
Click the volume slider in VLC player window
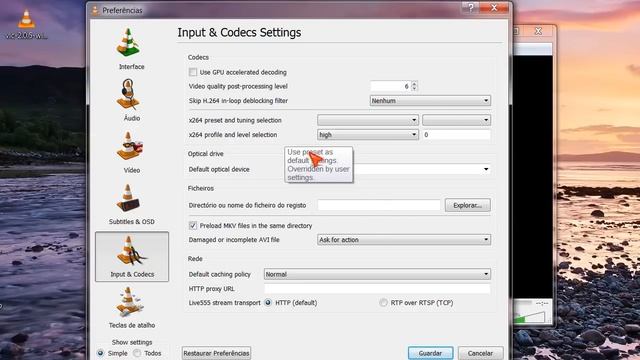[529, 317]
